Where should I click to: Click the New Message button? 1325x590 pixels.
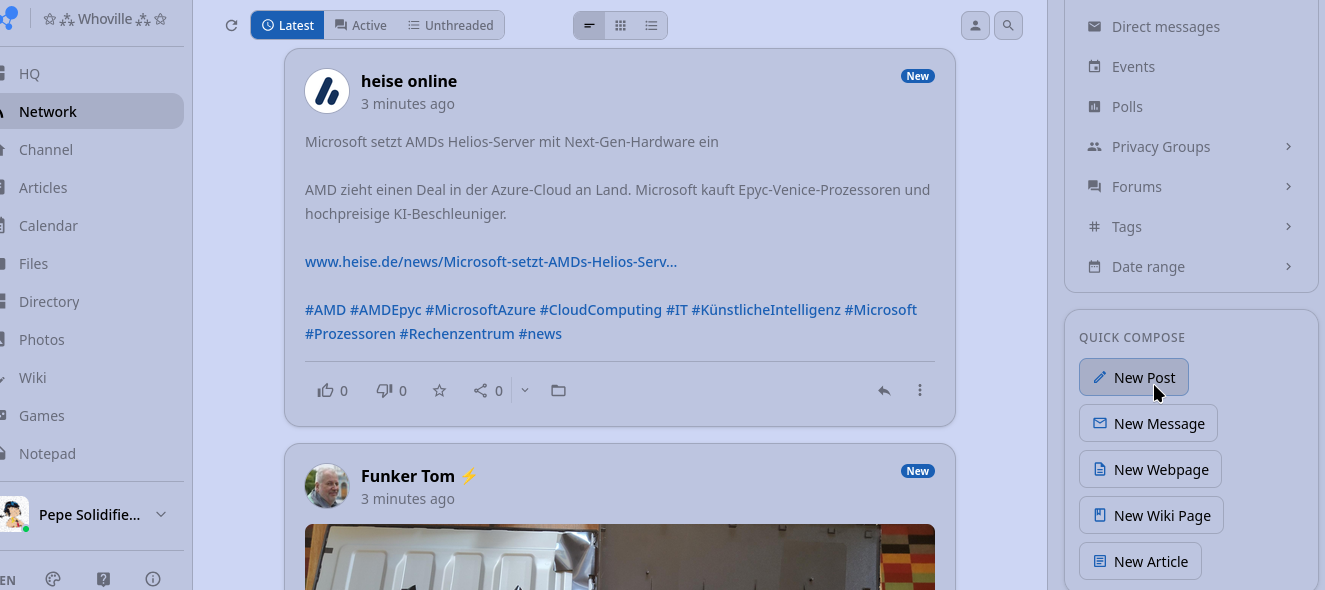(x=1148, y=423)
